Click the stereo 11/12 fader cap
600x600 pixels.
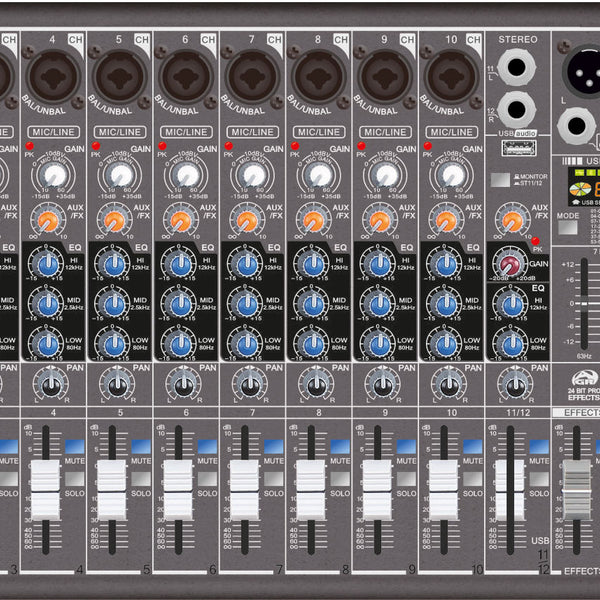[x=510, y=490]
